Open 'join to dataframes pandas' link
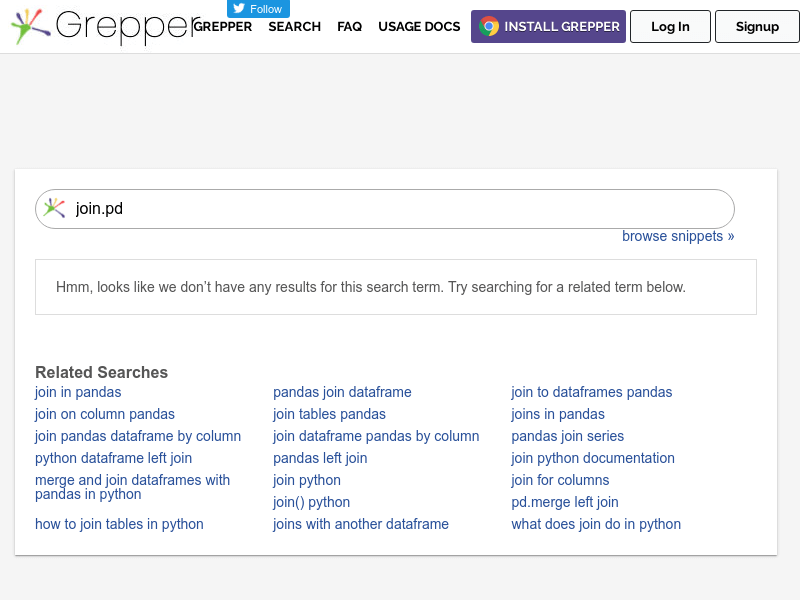The height and width of the screenshot is (600, 800). 591,392
